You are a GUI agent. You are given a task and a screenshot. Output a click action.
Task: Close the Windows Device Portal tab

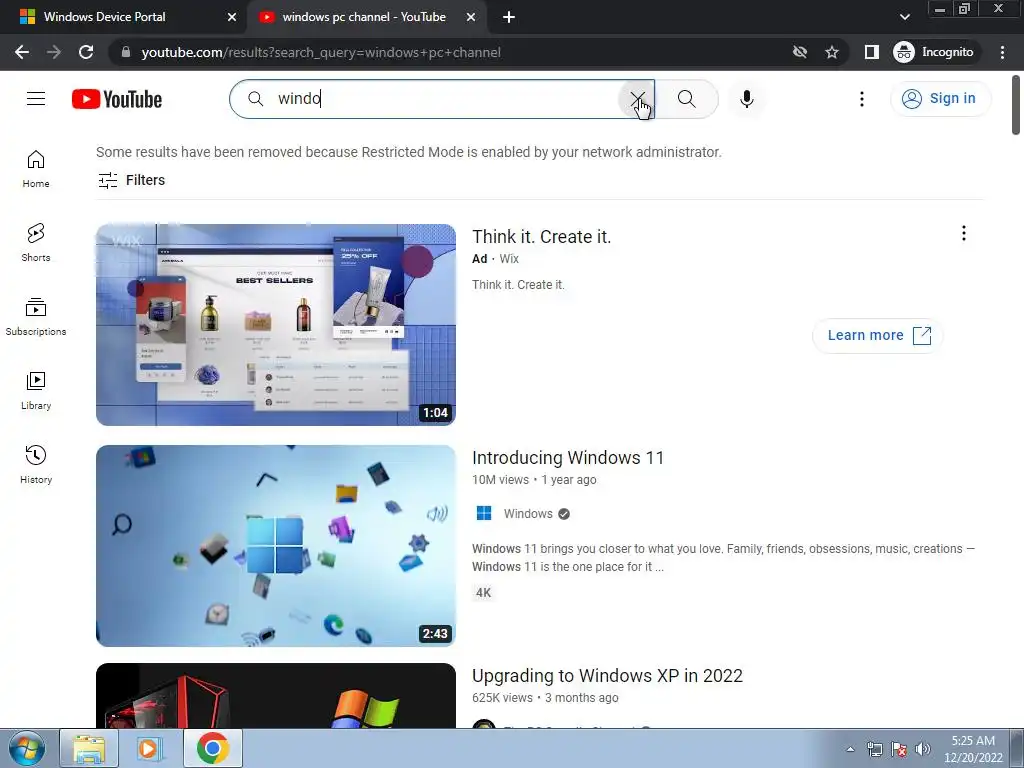pos(231,17)
